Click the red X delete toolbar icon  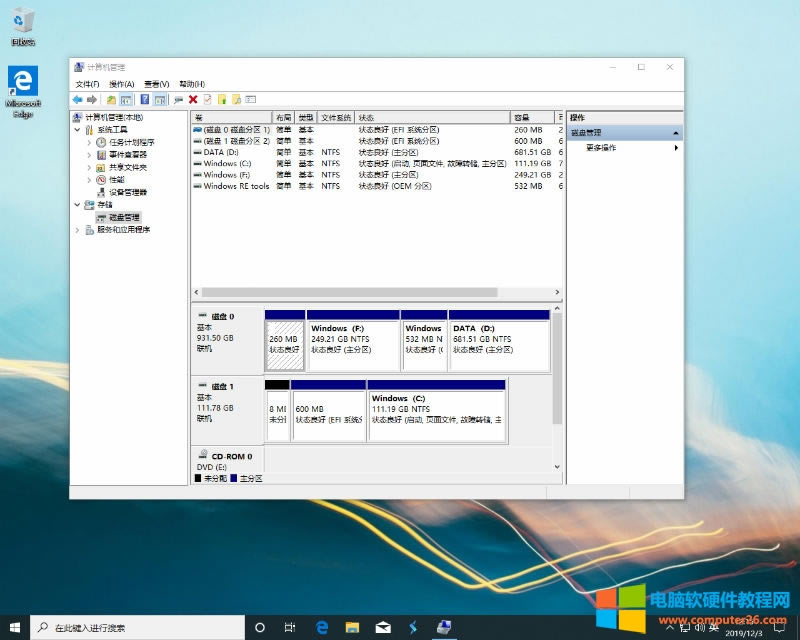(193, 100)
